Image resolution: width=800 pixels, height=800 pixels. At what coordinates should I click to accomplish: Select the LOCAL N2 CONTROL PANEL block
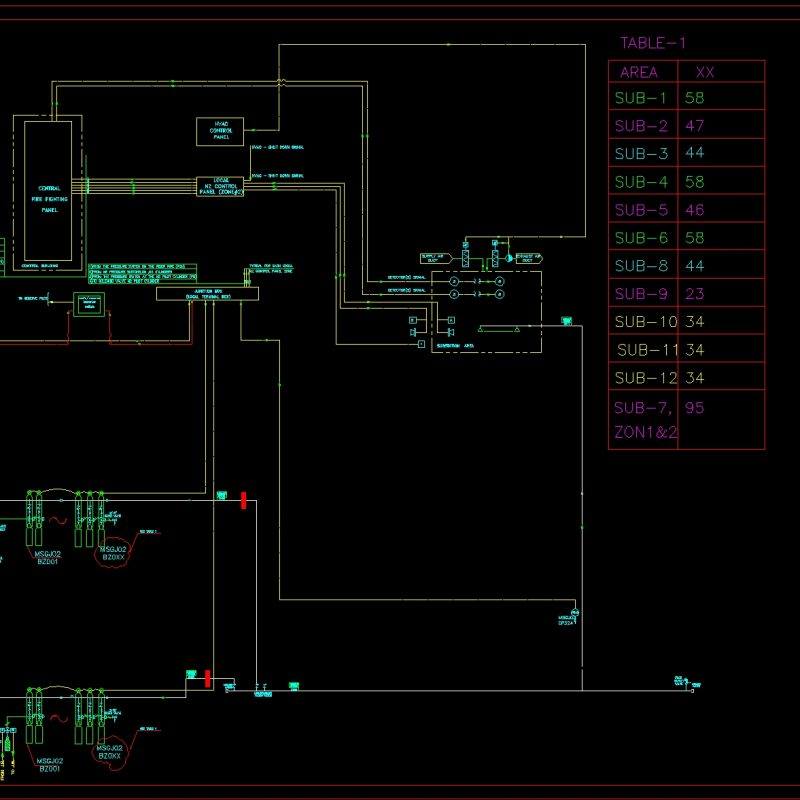[x=222, y=186]
